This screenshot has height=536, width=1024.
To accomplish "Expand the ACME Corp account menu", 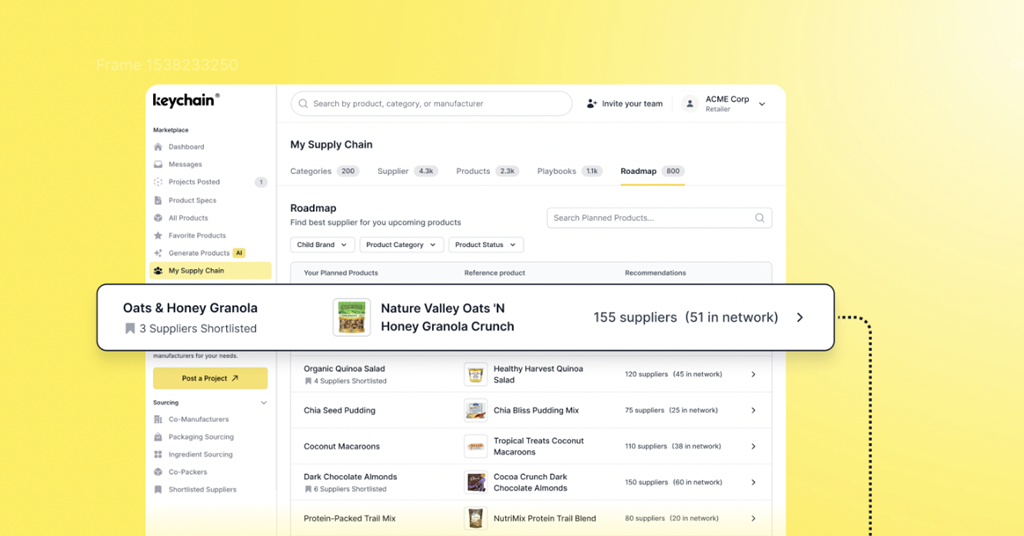I will point(762,104).
